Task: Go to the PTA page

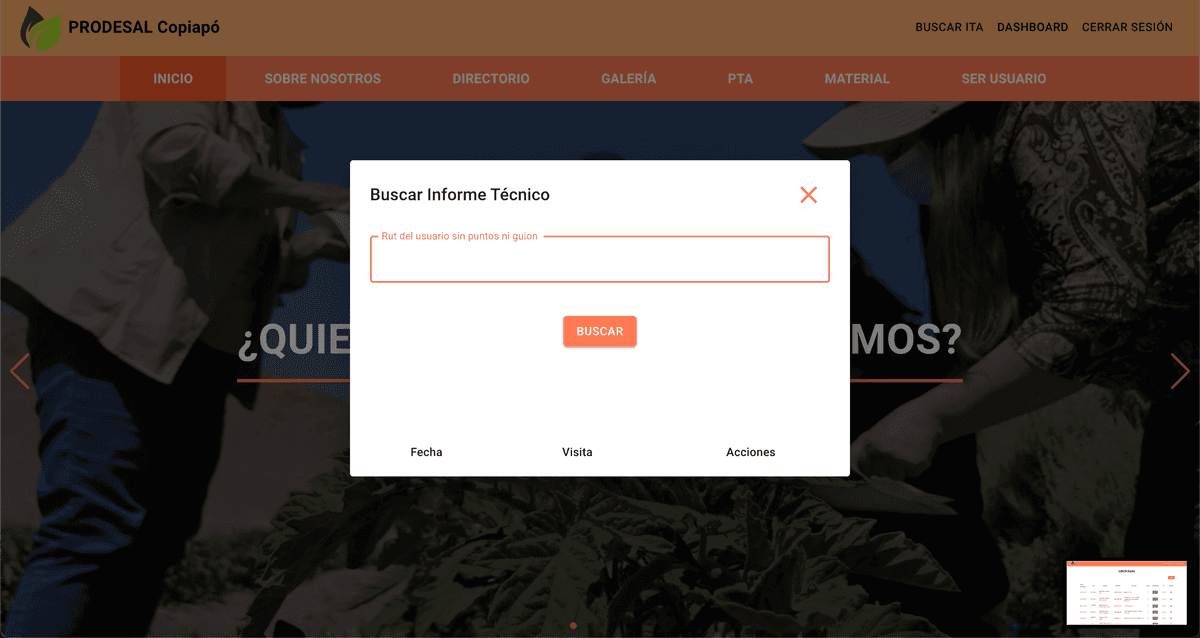Action: [x=741, y=78]
